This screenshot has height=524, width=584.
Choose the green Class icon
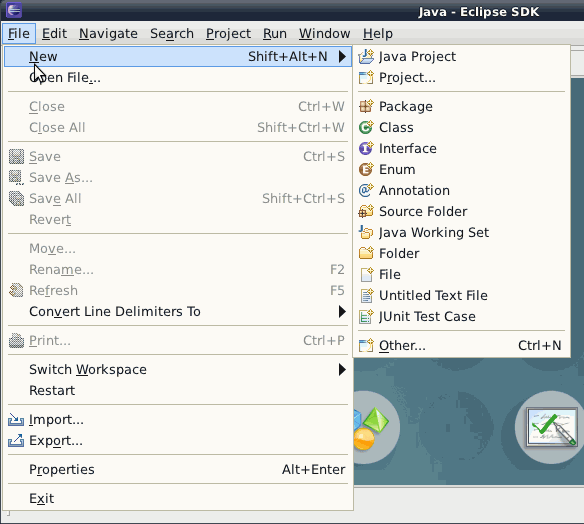pos(366,127)
